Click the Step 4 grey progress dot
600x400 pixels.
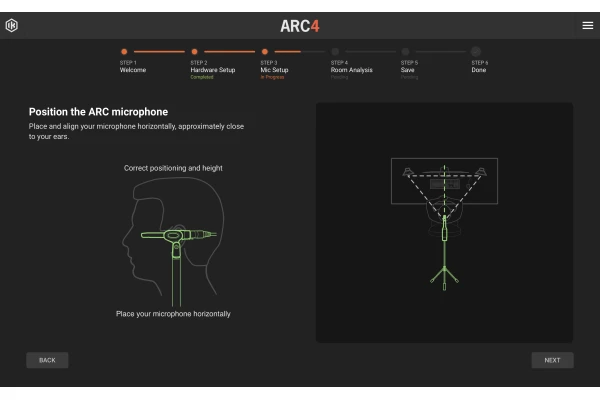point(335,51)
